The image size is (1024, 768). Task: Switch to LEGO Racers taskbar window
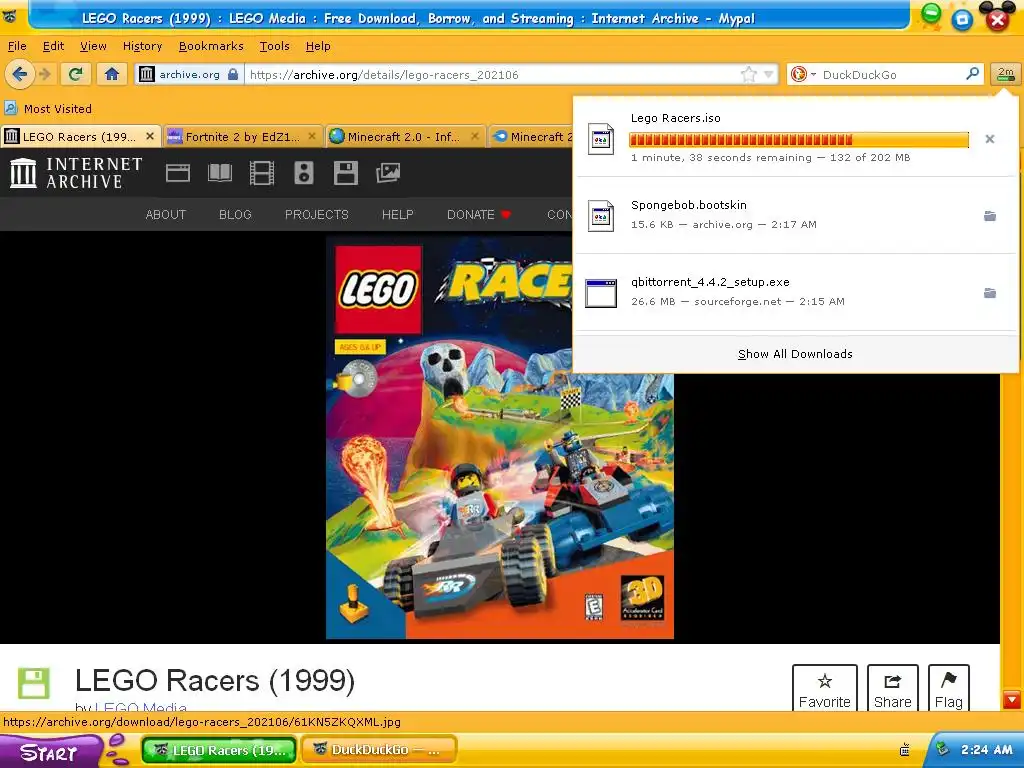click(x=219, y=750)
